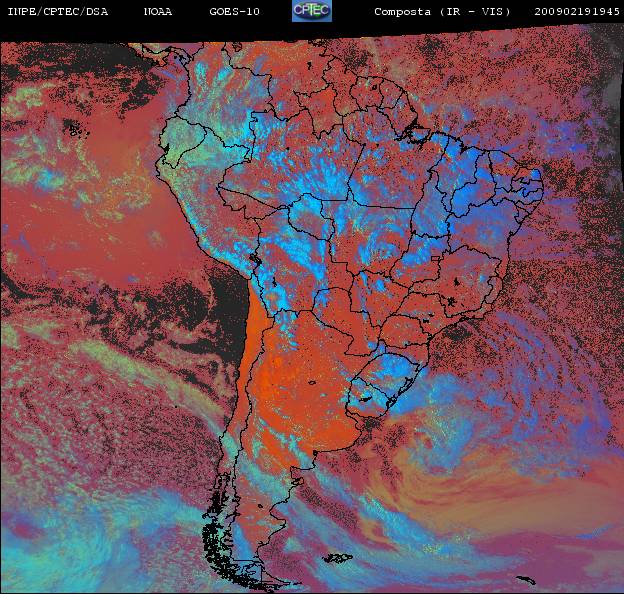Select the INPE/CPTEC/DSA header text
Viewport: 624px width, 594px height.
tap(58, 12)
